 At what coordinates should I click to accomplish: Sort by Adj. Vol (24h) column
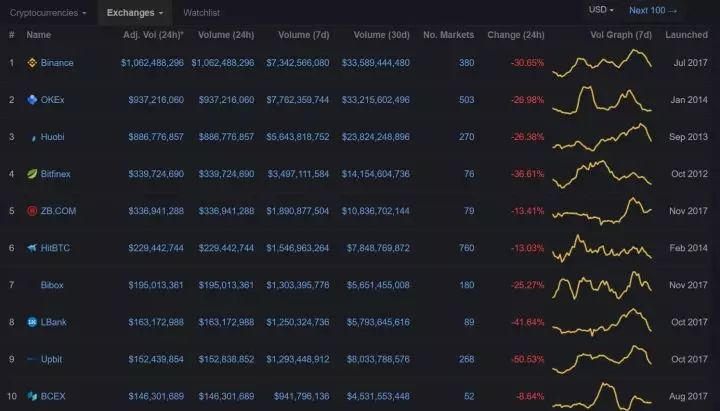pyautogui.click(x=153, y=35)
